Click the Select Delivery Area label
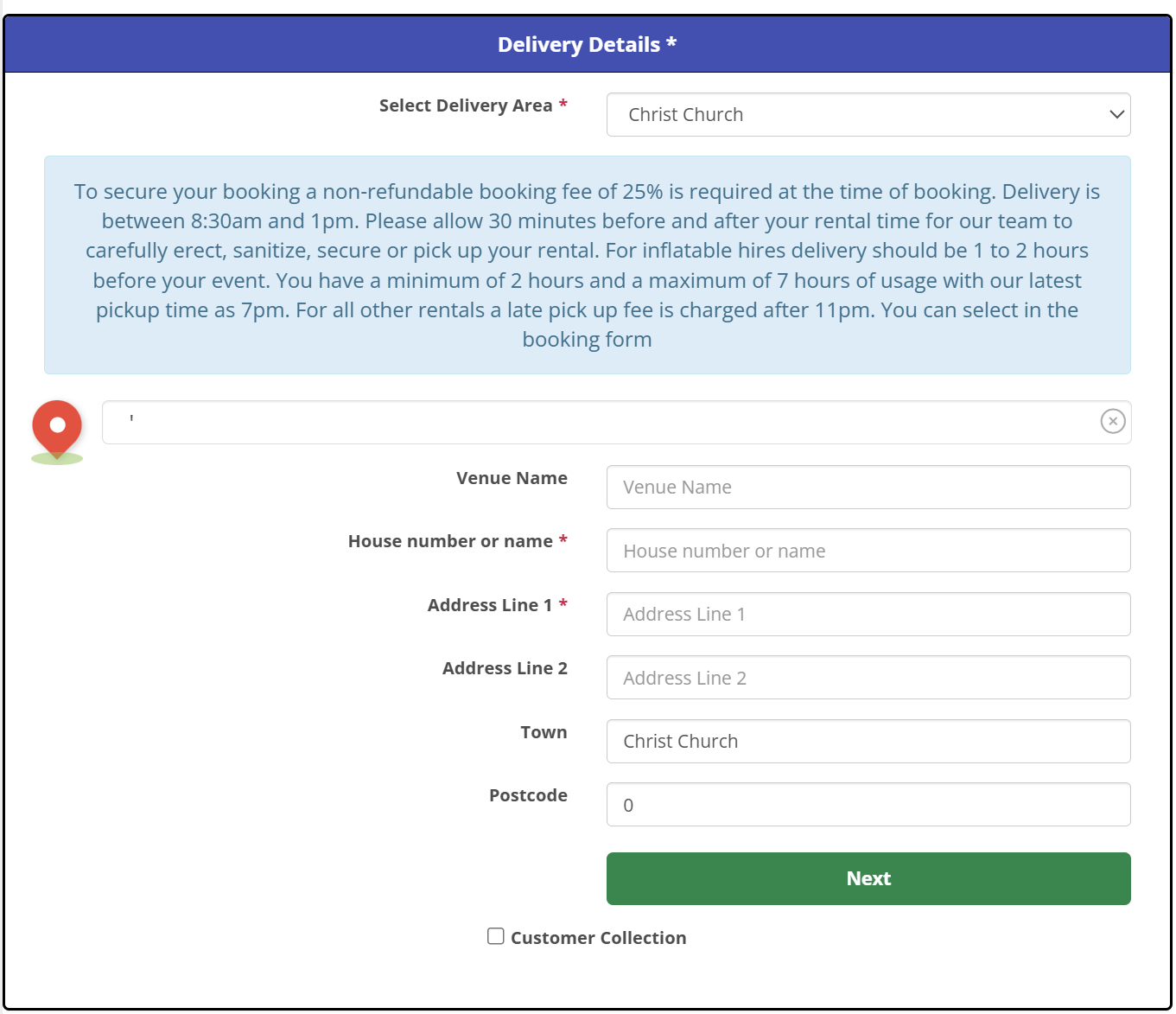 [x=465, y=105]
